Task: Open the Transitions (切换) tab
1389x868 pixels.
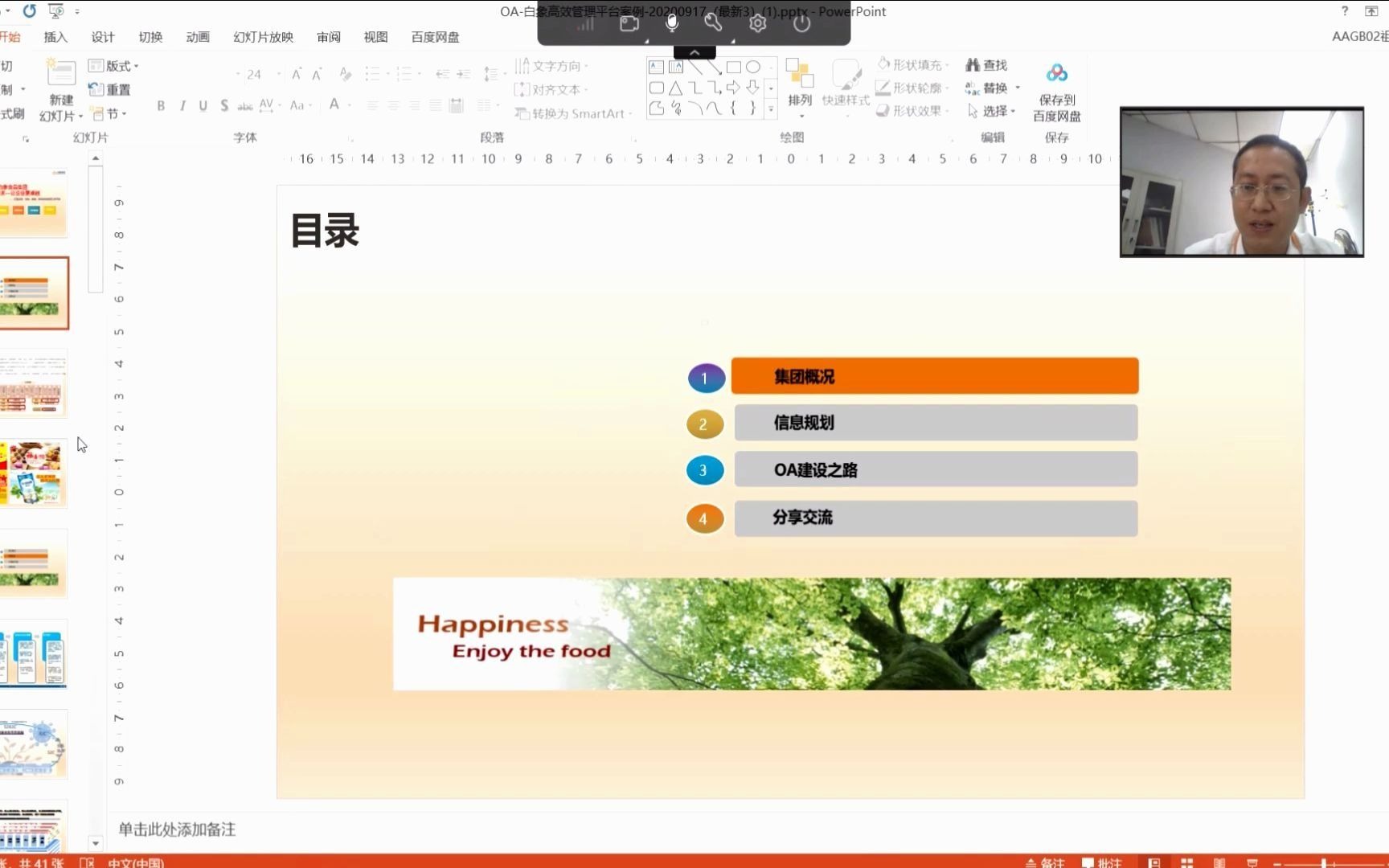Action: (150, 37)
